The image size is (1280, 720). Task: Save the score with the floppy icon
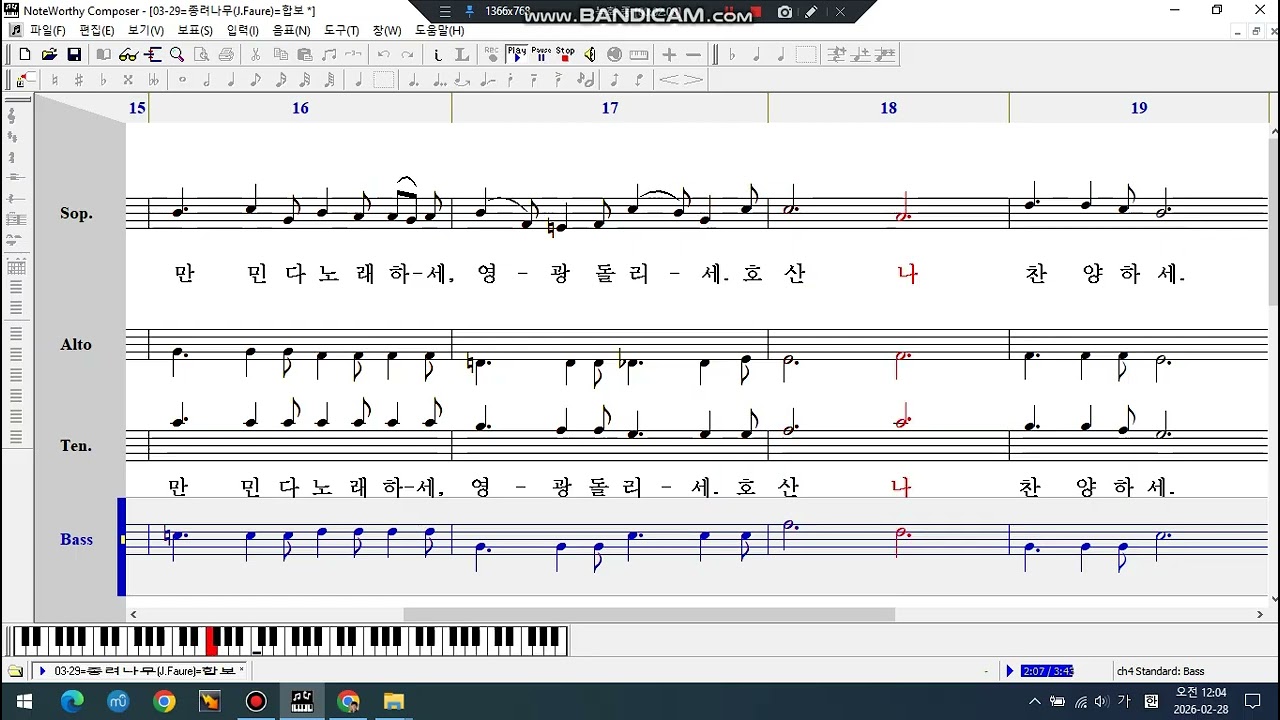(x=74, y=54)
